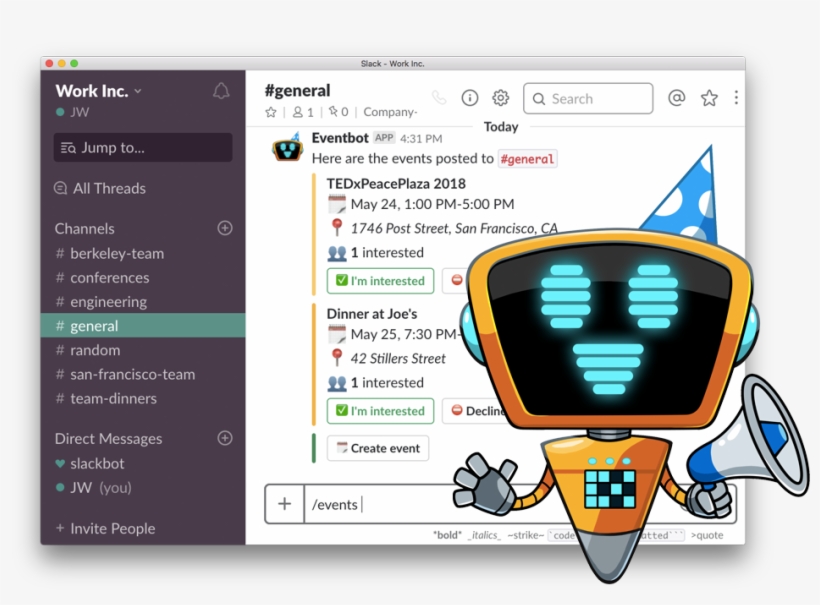Viewport: 820px width, 605px height.
Task: Click the Eventbot avatar
Action: click(288, 147)
